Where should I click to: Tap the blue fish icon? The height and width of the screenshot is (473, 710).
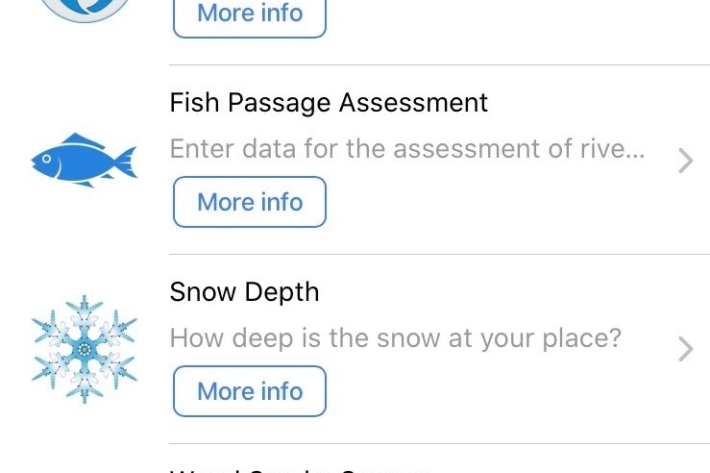click(x=83, y=161)
